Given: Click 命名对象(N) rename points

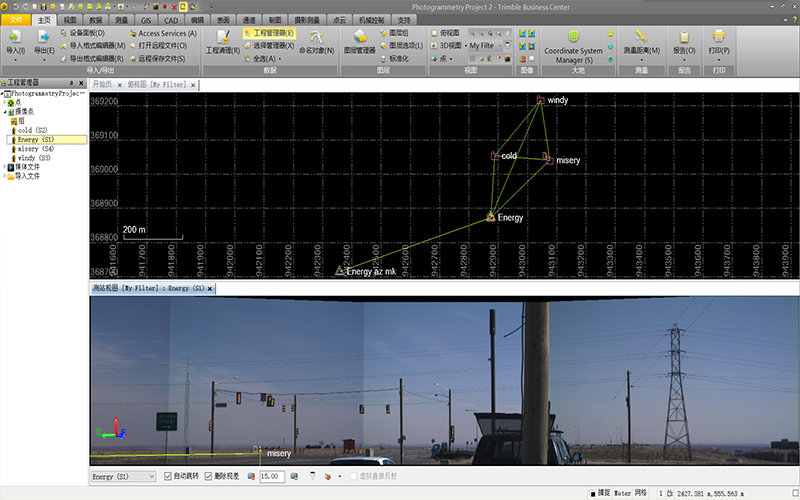Looking at the screenshot, I should [x=316, y=42].
